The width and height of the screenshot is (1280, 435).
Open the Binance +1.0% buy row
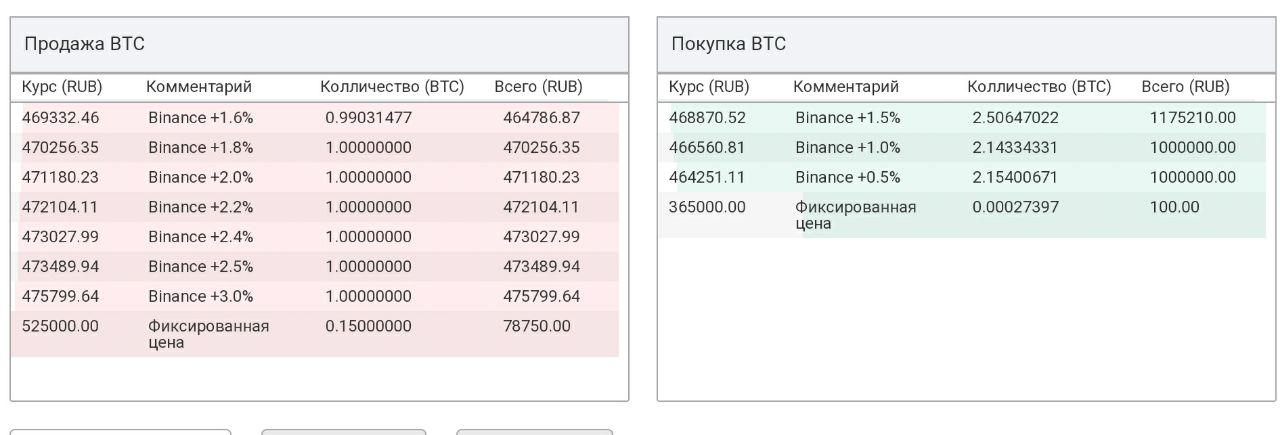(962, 148)
